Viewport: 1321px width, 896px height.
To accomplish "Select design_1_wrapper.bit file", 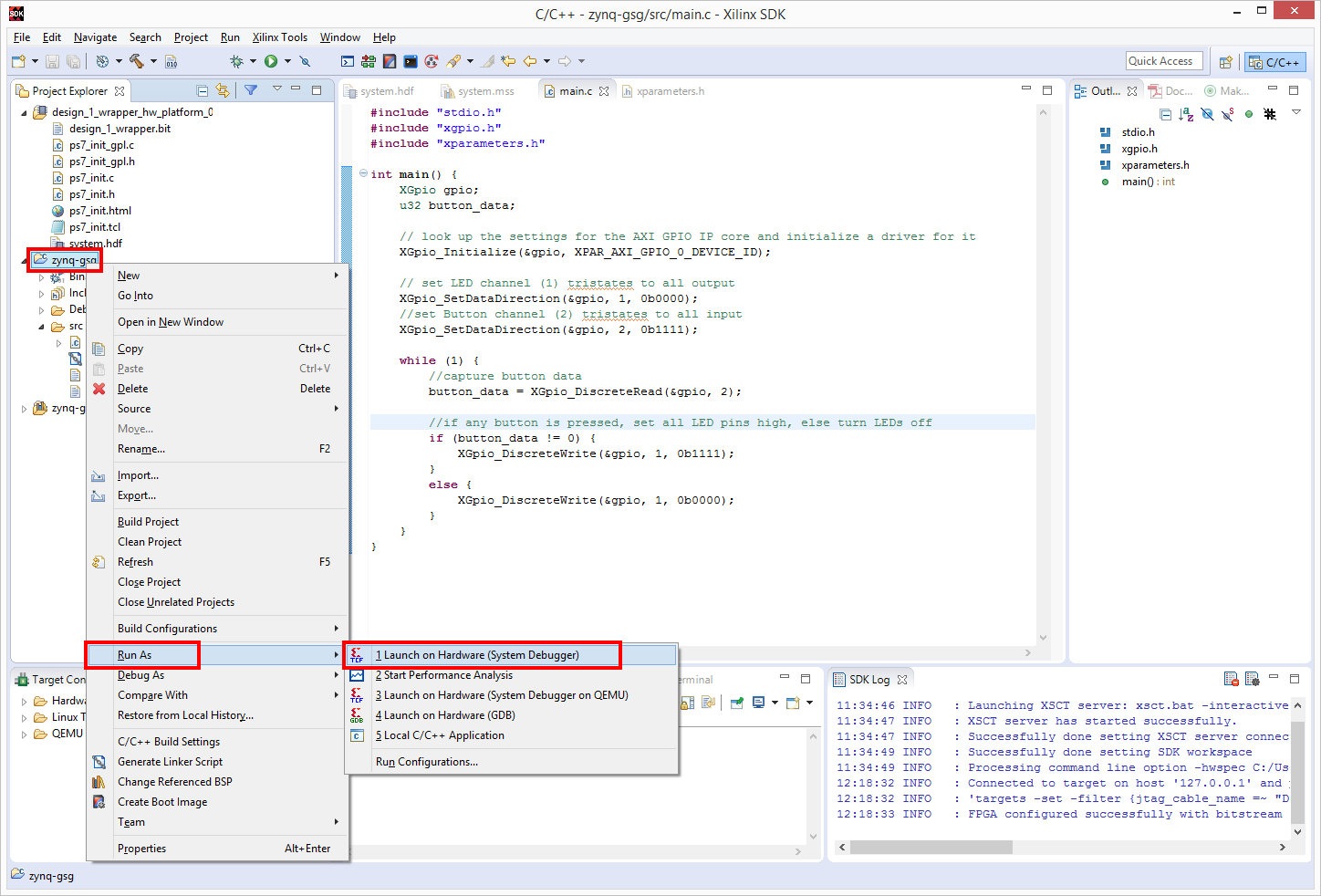I will [111, 129].
